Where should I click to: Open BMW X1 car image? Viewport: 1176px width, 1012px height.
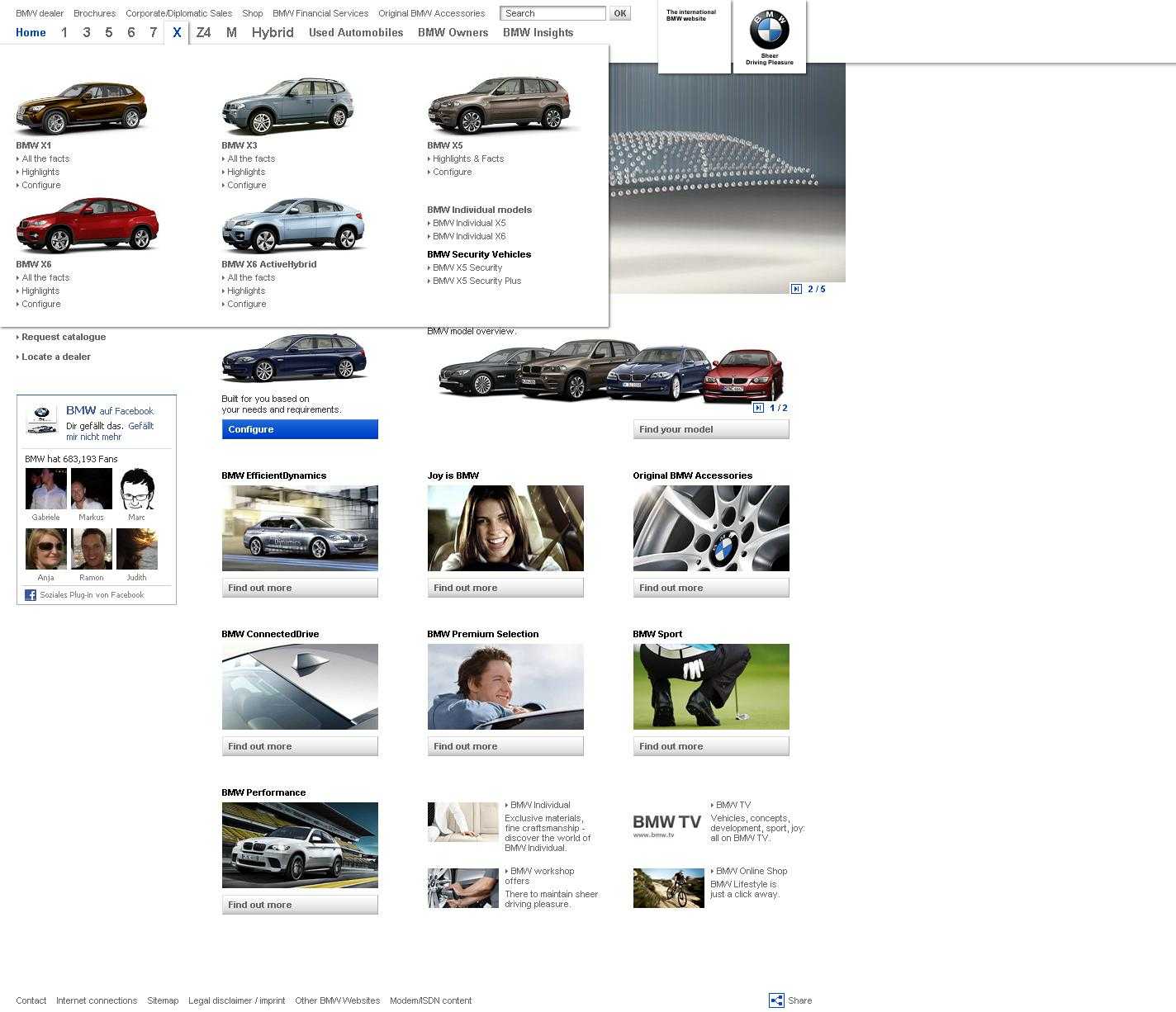tap(81, 108)
